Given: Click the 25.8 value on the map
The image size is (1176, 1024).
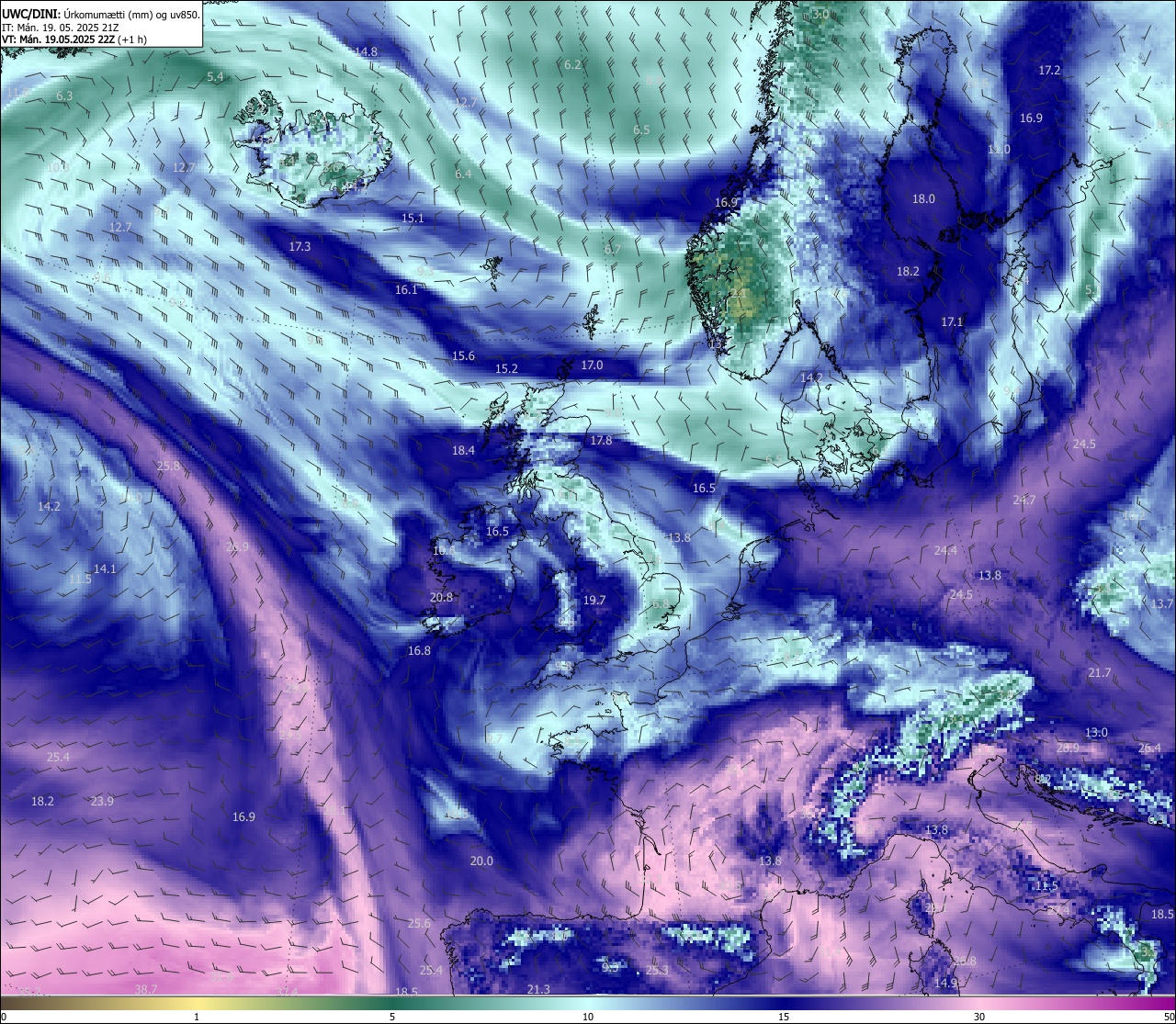Looking at the screenshot, I should pyautogui.click(x=168, y=466).
